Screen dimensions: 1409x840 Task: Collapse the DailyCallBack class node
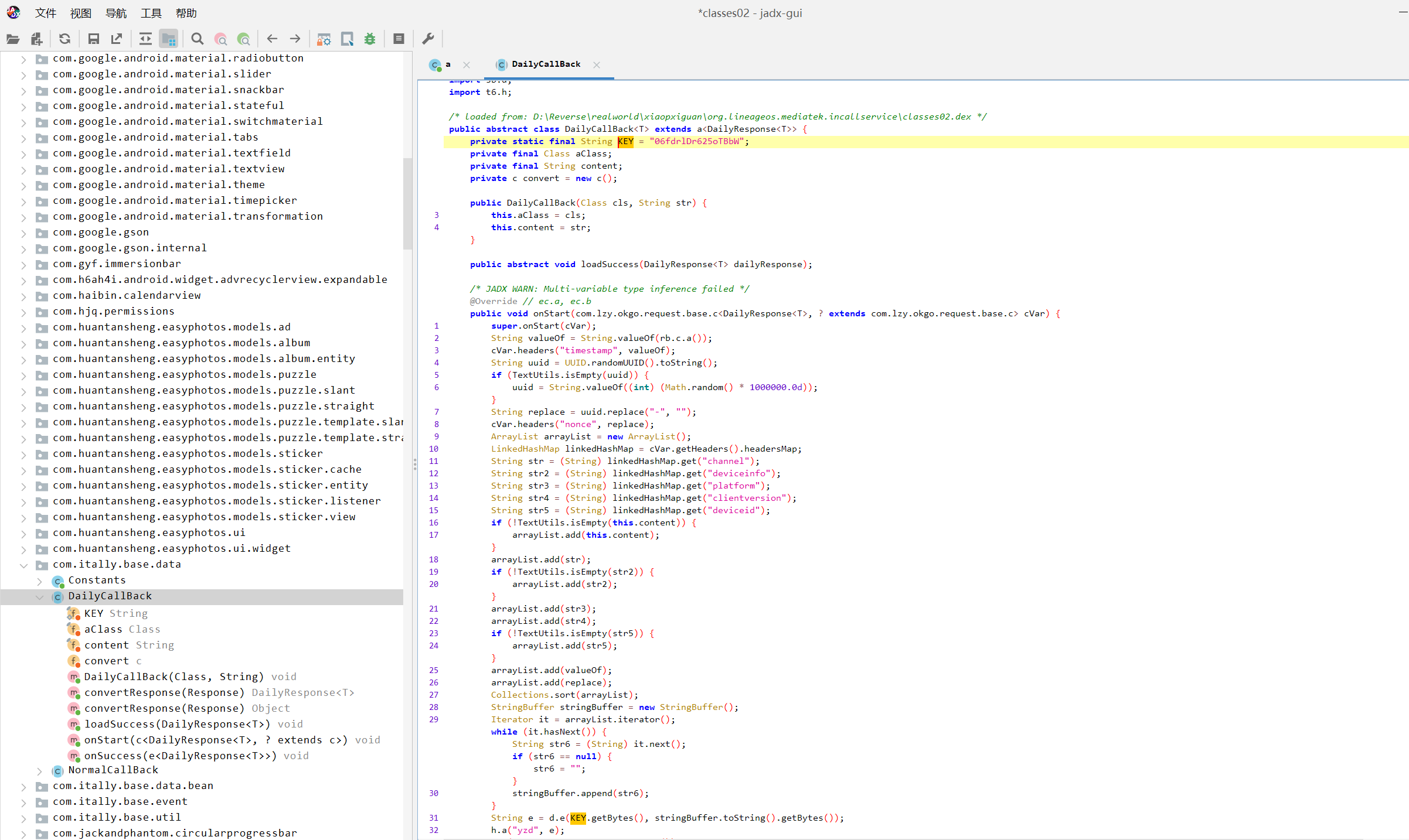[x=39, y=597]
